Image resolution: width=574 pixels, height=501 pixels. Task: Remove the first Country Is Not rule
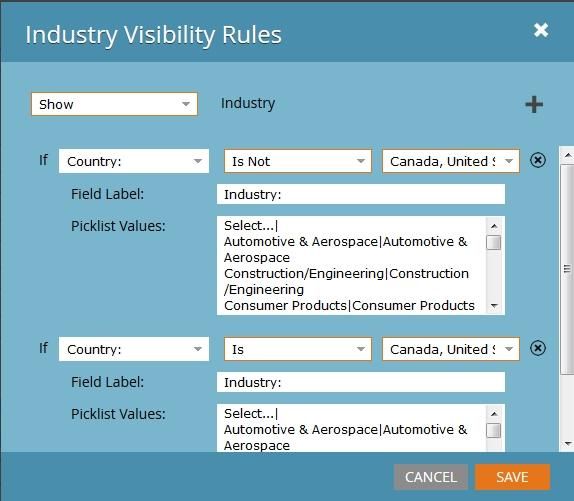tap(538, 160)
